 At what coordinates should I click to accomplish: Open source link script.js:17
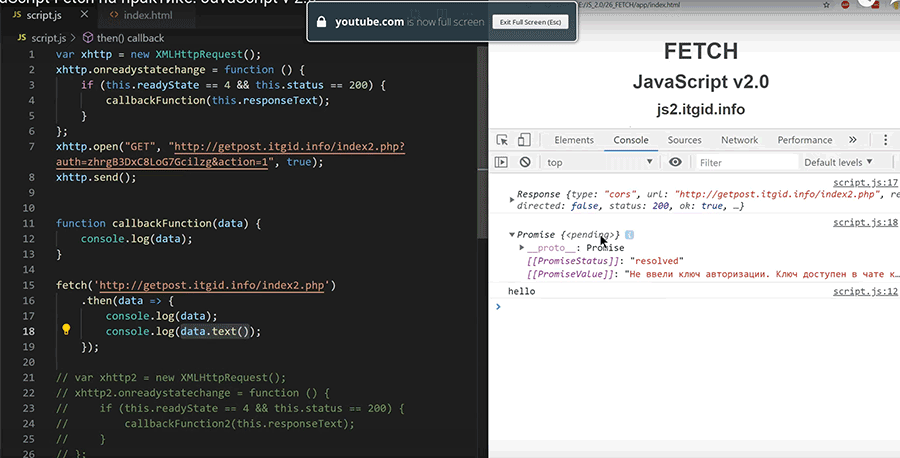[x=865, y=183]
